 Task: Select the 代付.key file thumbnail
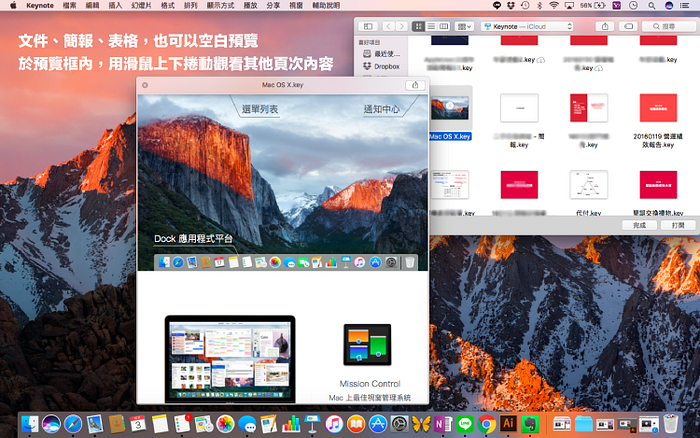(588, 184)
